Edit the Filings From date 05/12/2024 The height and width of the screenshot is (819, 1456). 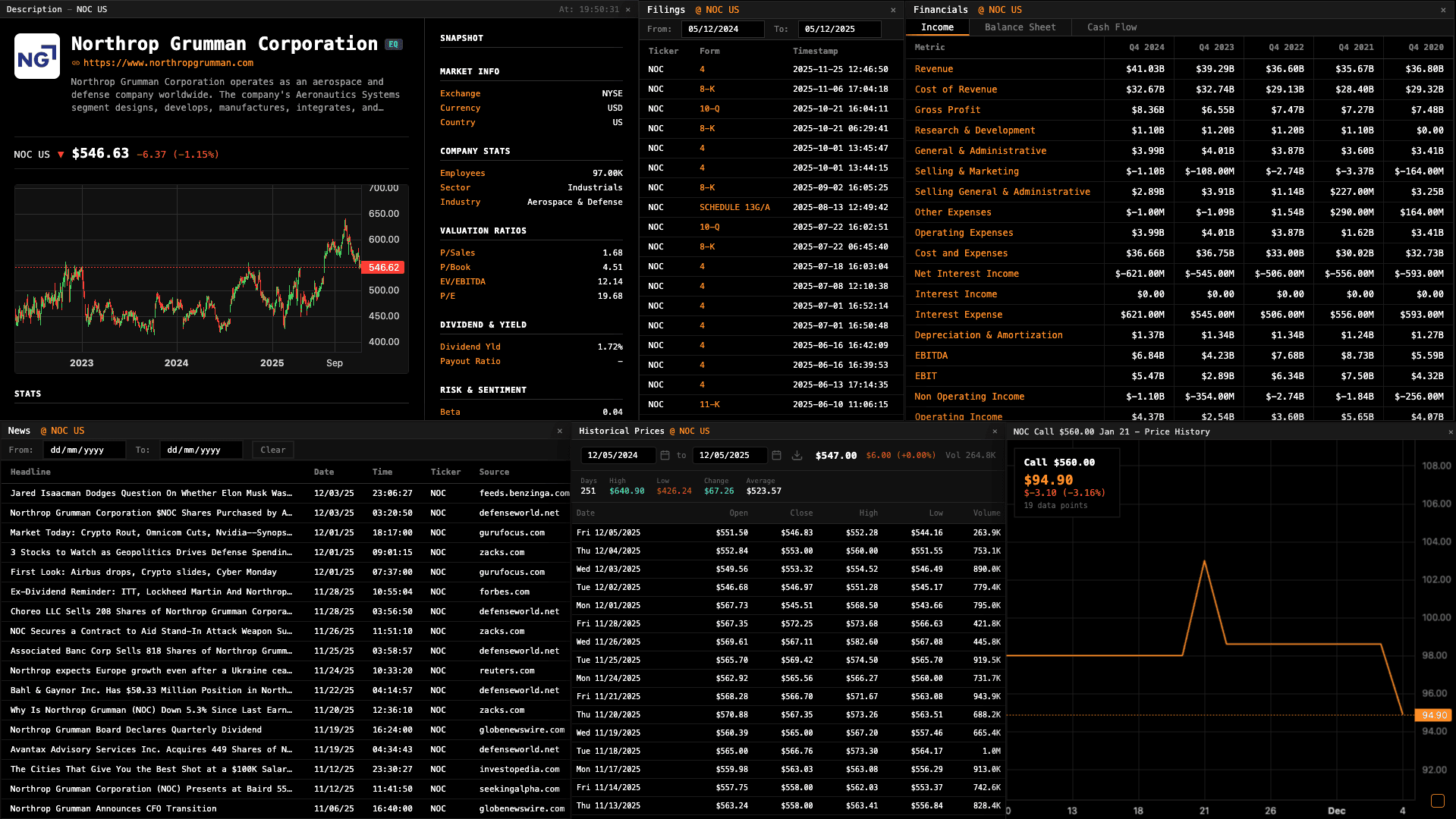coord(722,30)
